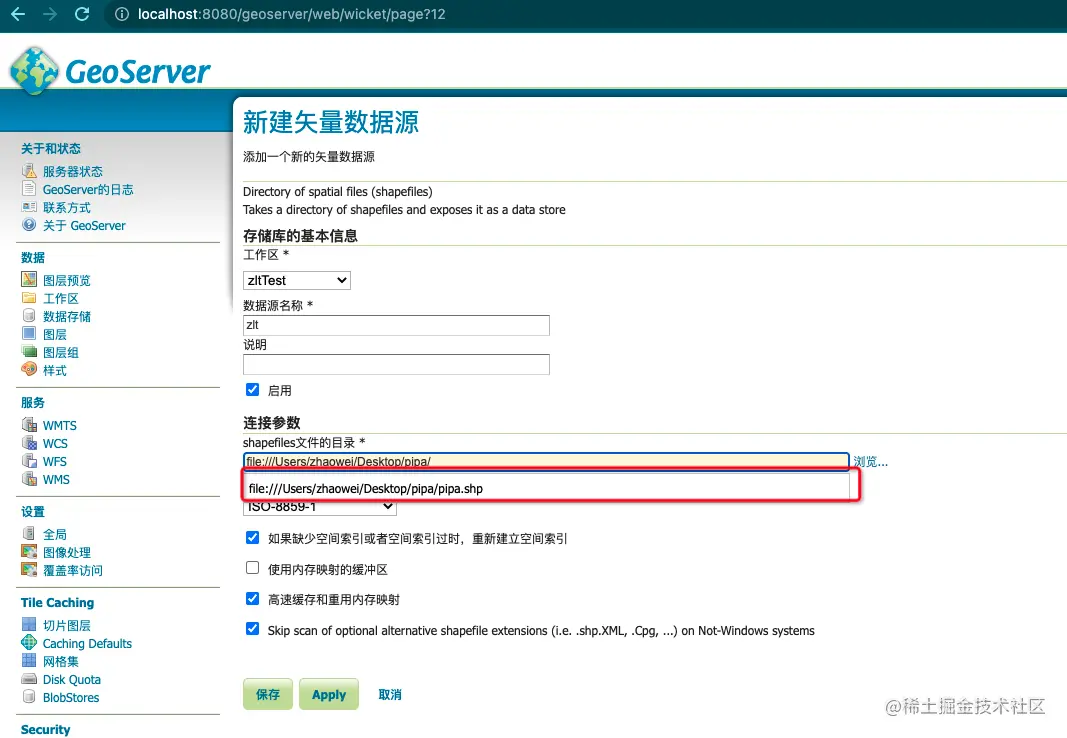Click the site info icon in address bar
This screenshot has width=1067, height=738.
tap(122, 14)
